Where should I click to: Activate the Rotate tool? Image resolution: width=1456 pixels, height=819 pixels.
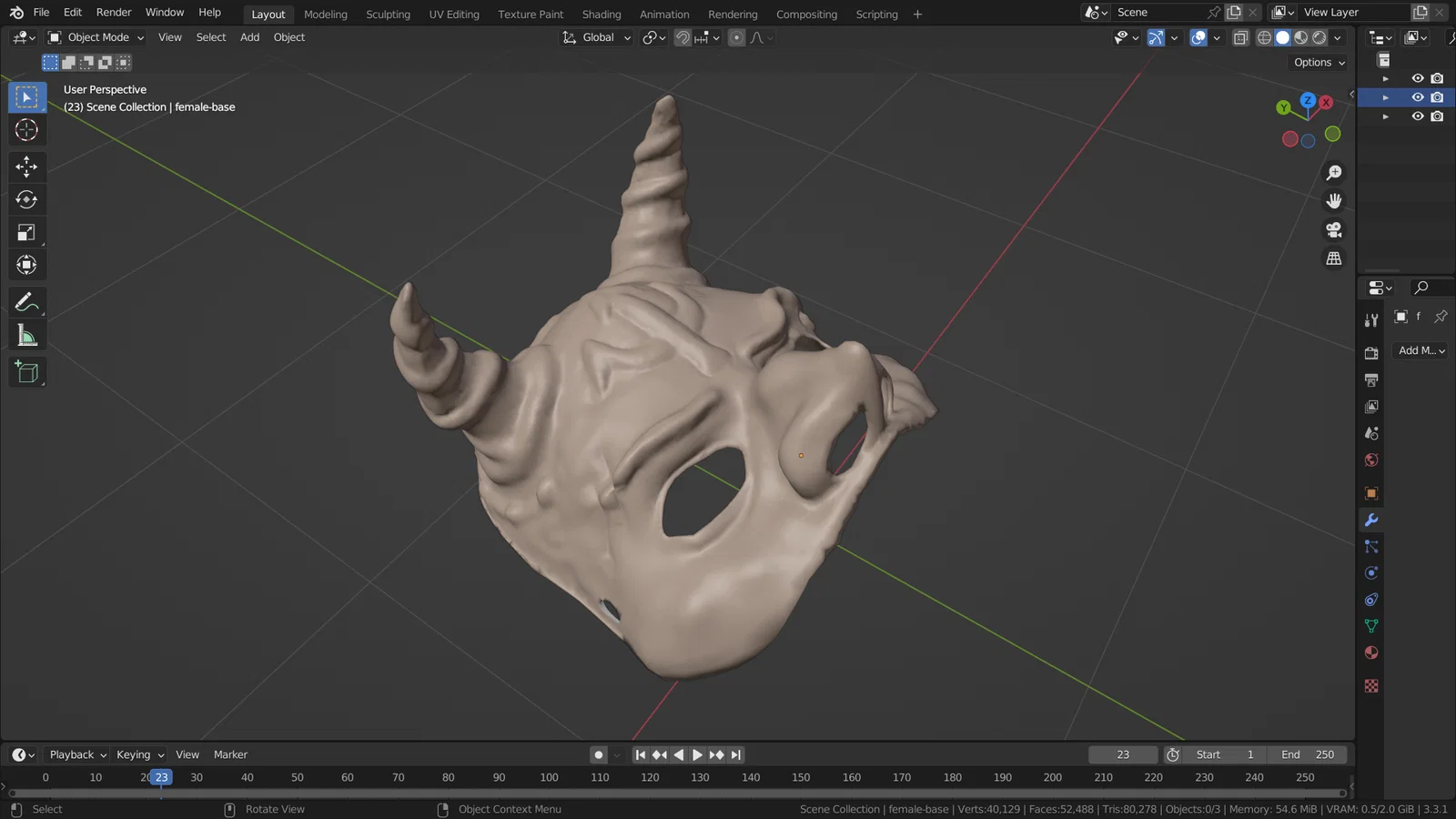[26, 199]
